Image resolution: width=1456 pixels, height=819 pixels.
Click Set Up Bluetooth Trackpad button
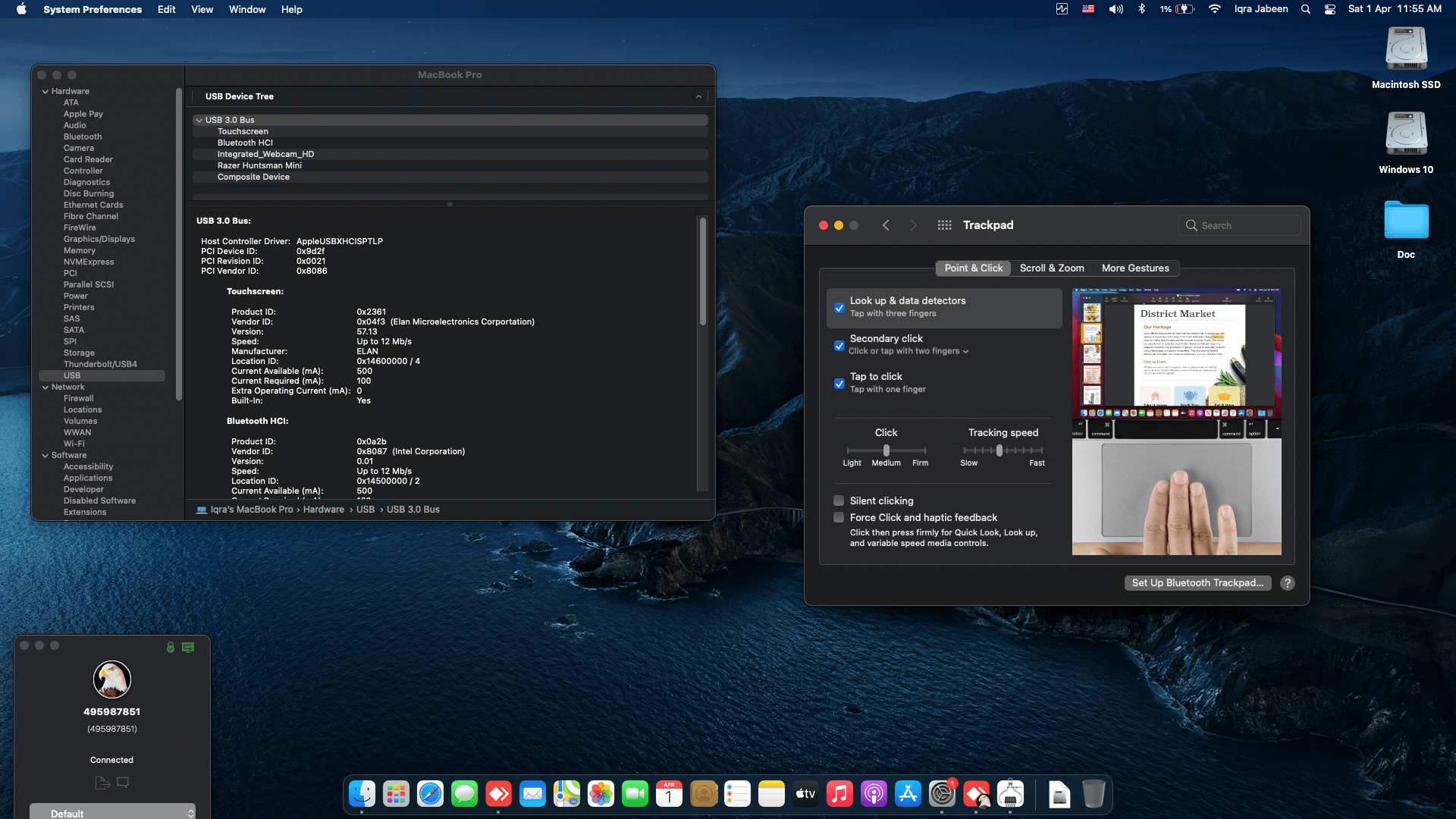pos(1197,583)
